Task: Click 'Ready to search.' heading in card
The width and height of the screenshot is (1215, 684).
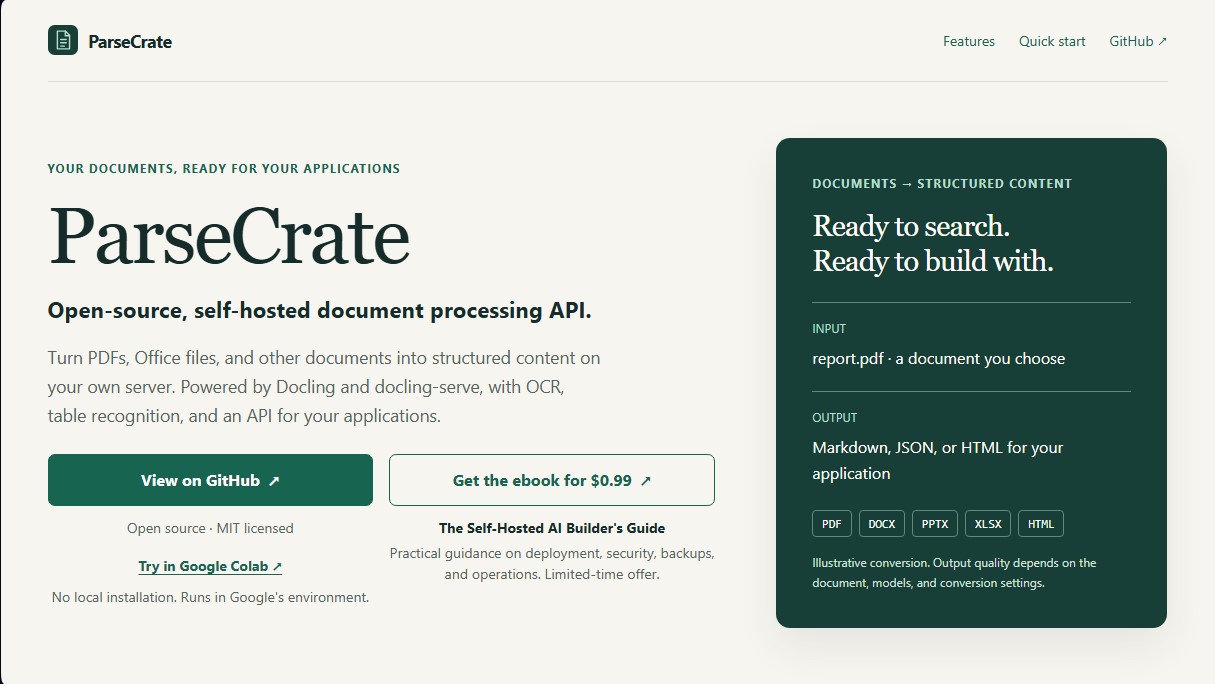Action: click(911, 226)
